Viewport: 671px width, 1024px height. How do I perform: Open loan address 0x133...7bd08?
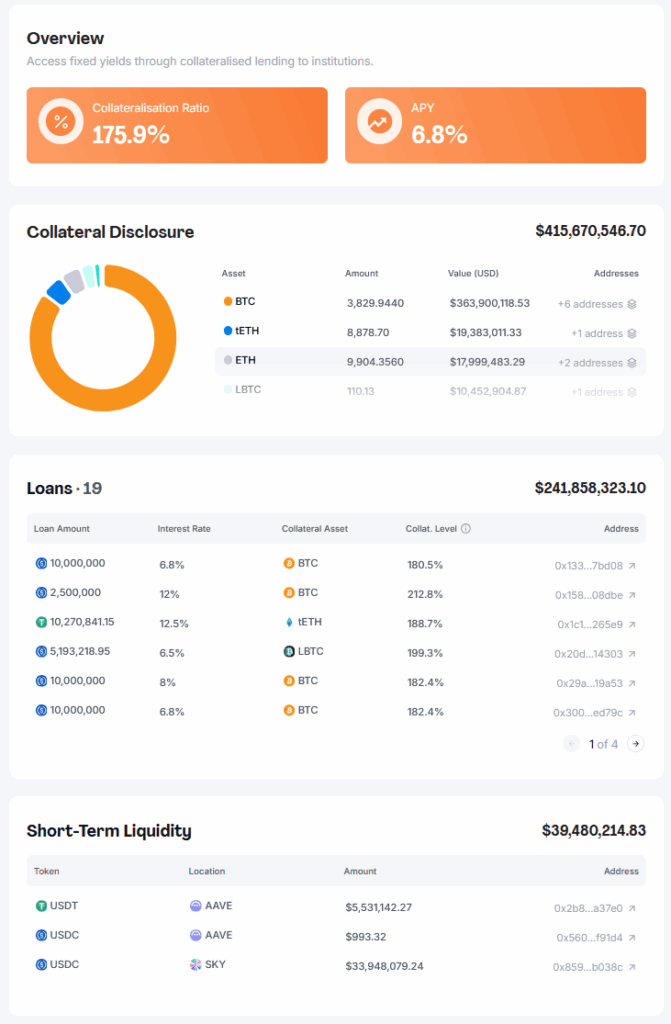(589, 566)
